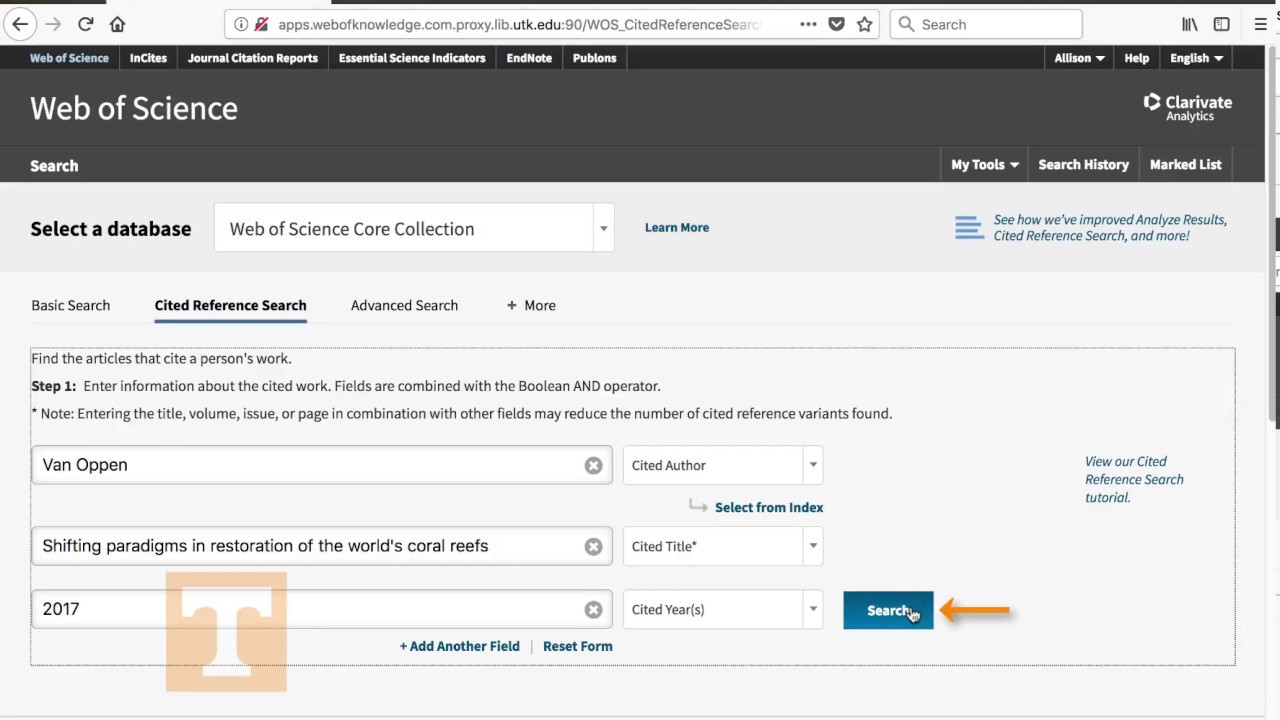
Task: Clear the Van Oppen author field
Action: point(593,465)
